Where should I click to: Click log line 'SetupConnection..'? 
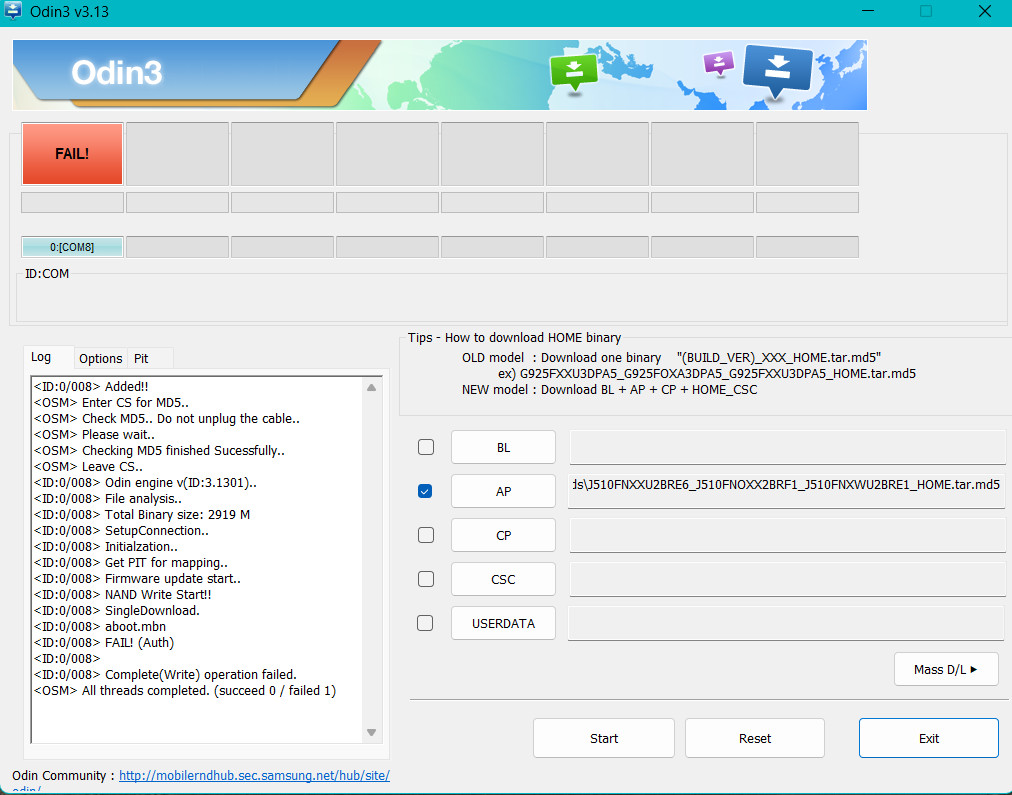(x=121, y=530)
